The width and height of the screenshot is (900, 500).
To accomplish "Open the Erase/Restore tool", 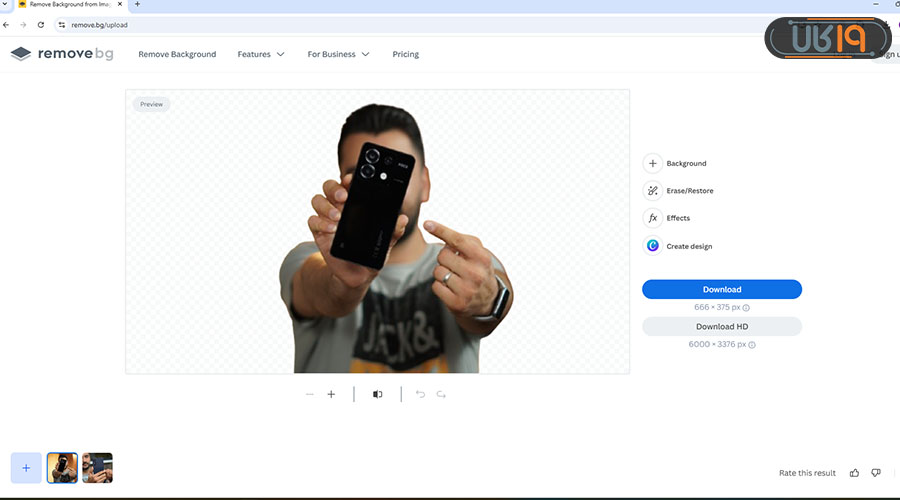I will (653, 190).
